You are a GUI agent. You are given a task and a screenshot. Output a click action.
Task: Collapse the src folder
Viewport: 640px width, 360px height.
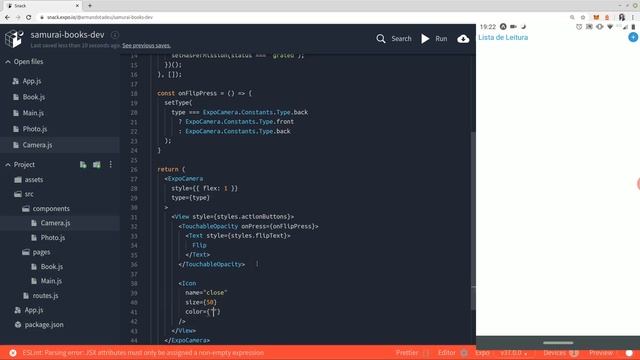point(18,194)
